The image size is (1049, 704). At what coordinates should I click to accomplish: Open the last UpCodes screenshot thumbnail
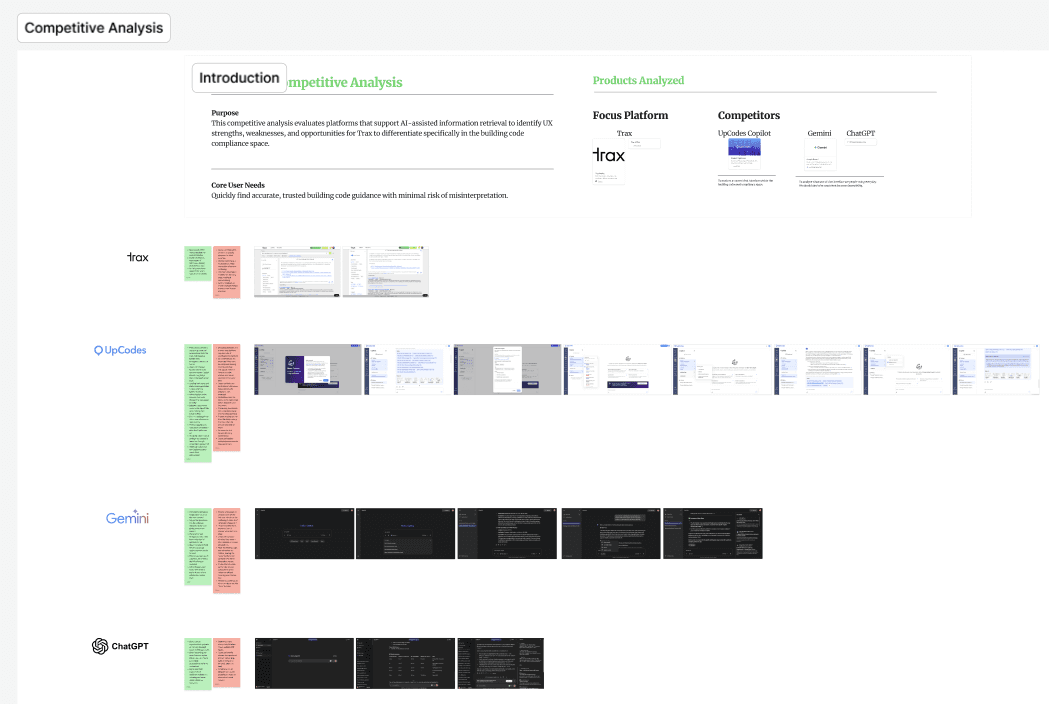tap(996, 369)
